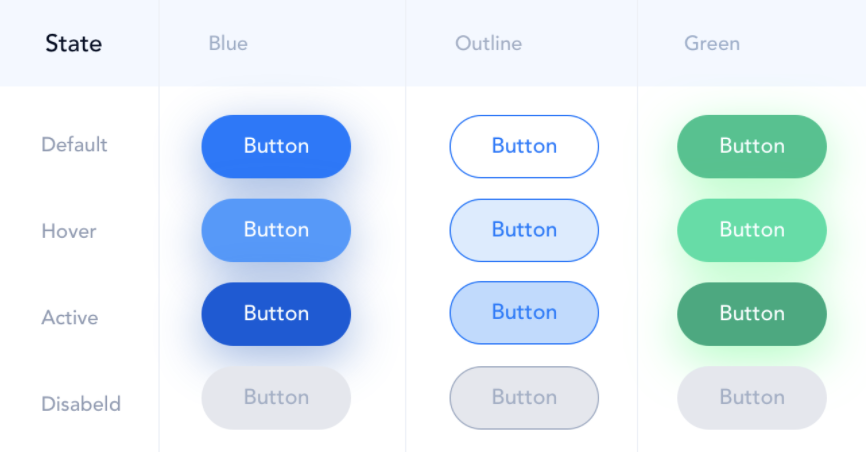The height and width of the screenshot is (452, 866).
Task: Click the active-state outline Button
Action: 524,313
